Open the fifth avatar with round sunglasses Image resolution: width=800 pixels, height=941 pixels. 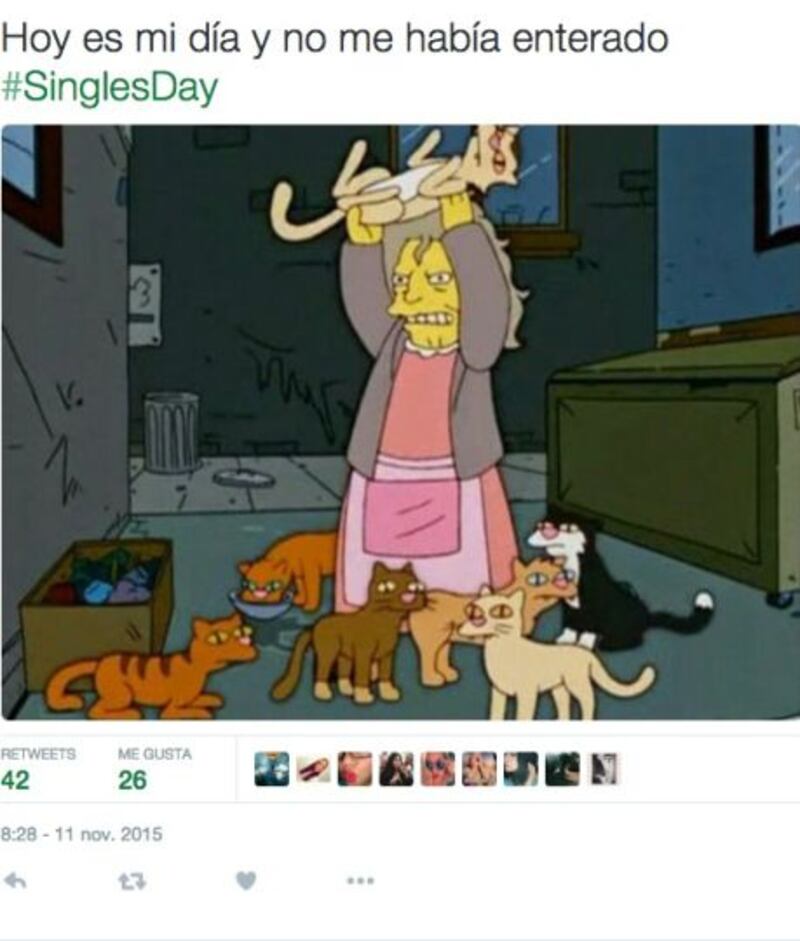pos(438,769)
